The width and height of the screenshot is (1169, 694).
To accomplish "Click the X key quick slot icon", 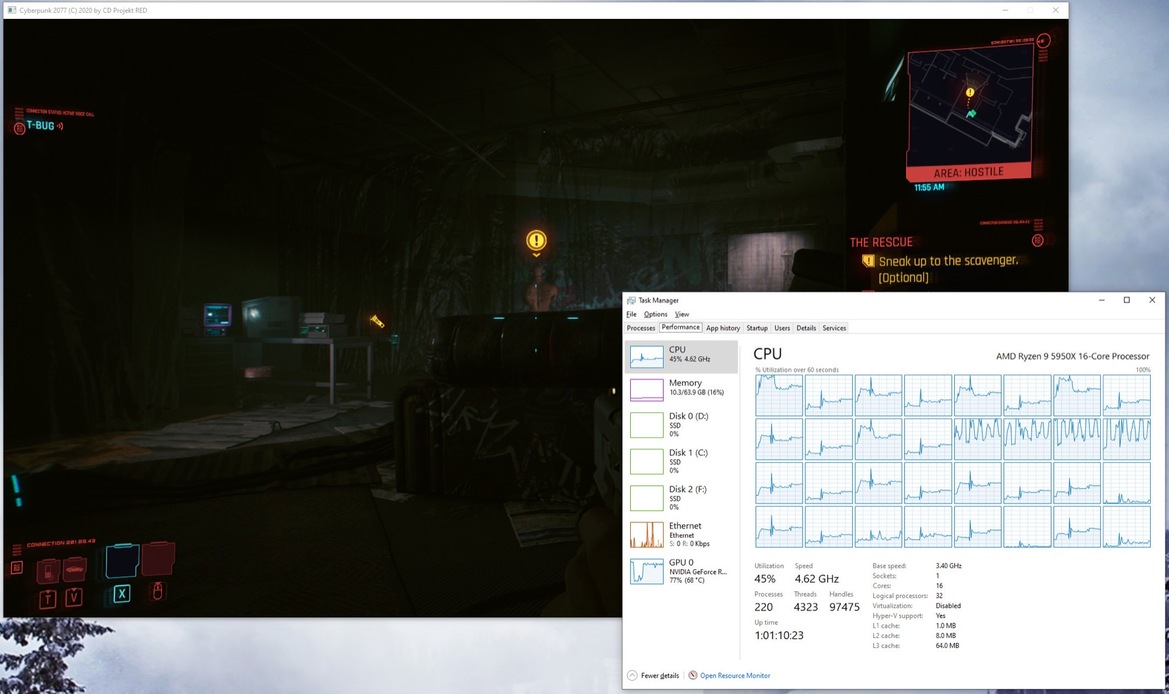I will (x=122, y=593).
